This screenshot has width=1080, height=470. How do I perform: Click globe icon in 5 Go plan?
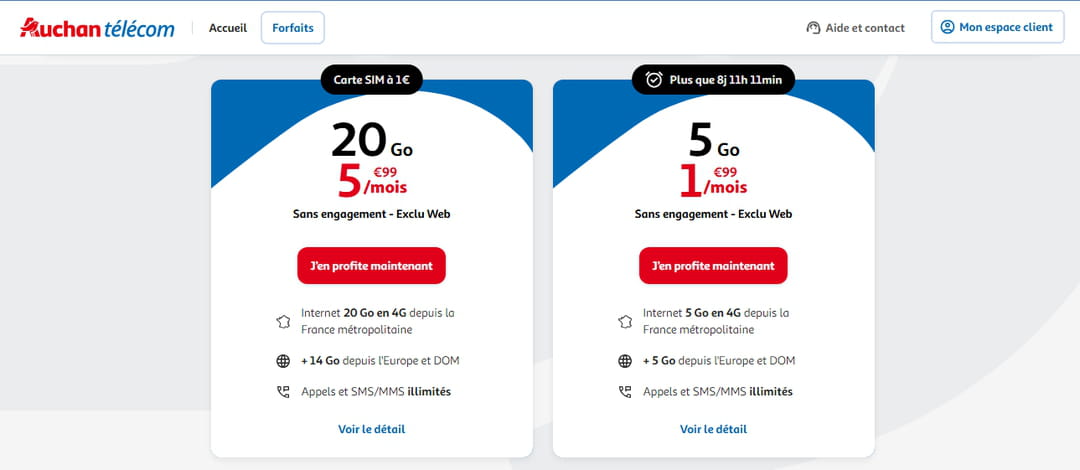[x=625, y=361]
